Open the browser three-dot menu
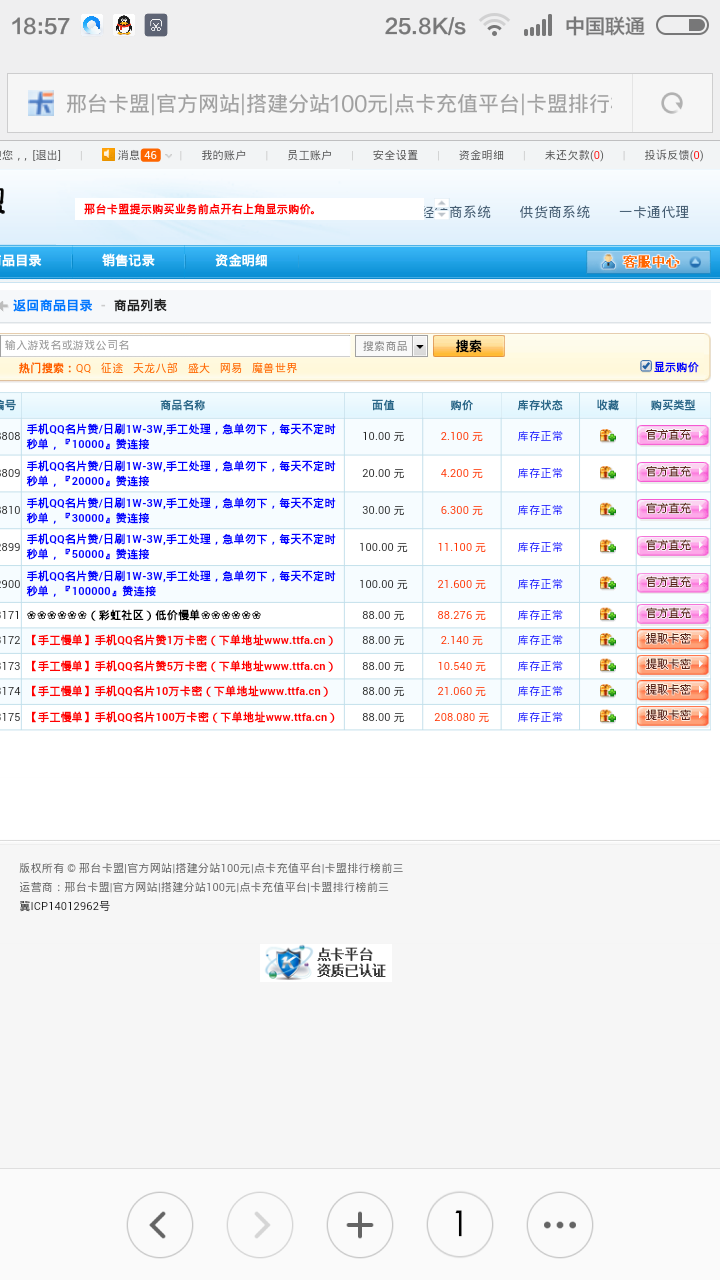The width and height of the screenshot is (720, 1280). tap(560, 1224)
